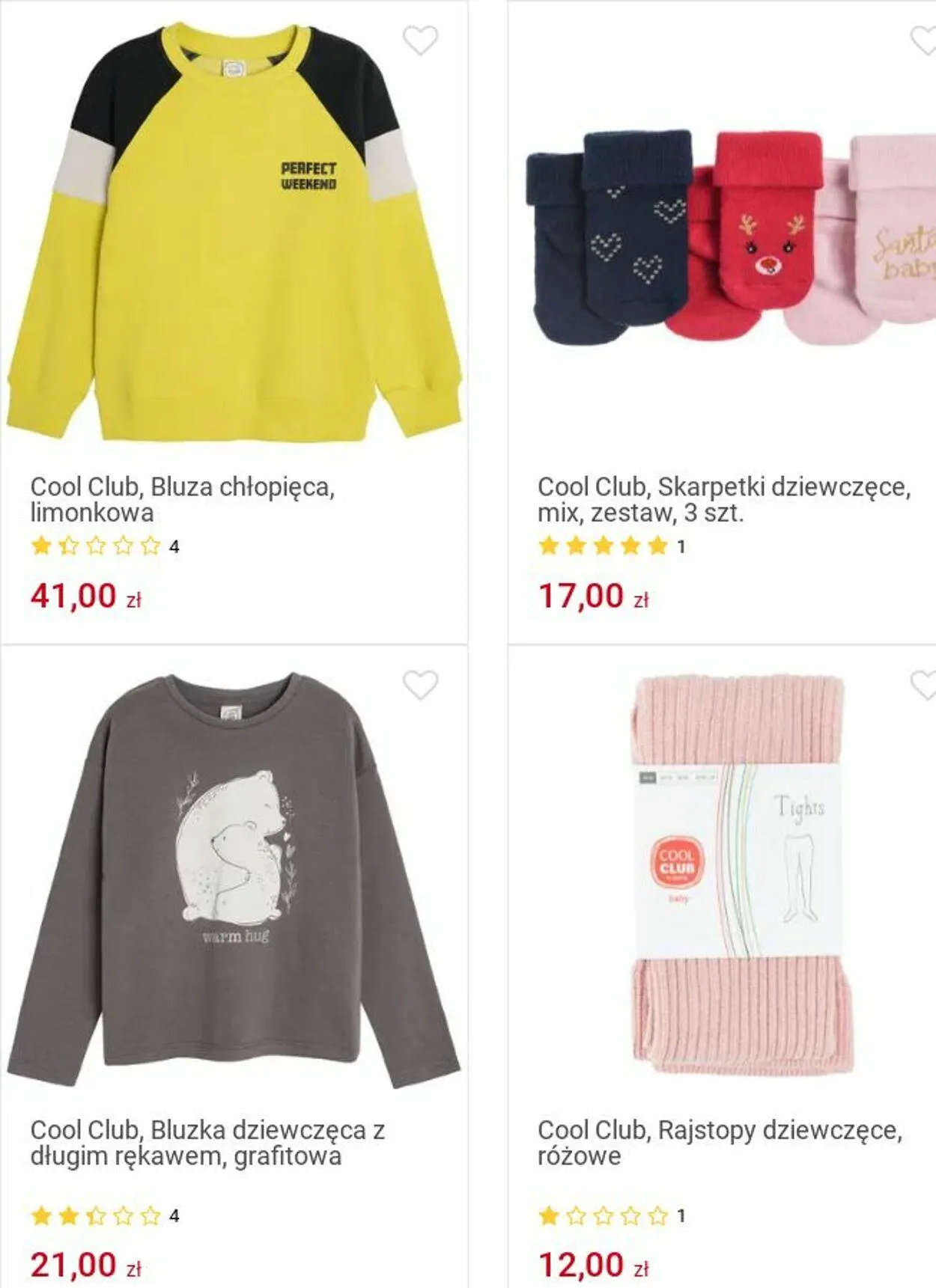Select the 12,00 zł price

[593, 1265]
